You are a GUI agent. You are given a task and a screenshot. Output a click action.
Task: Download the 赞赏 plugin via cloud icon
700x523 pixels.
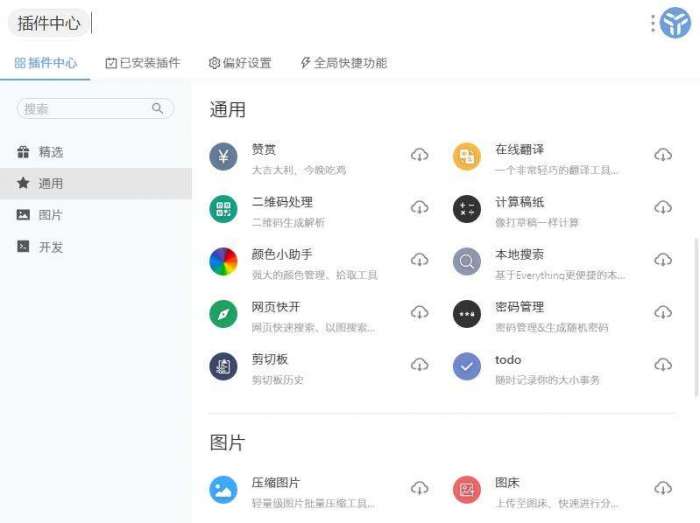[420, 155]
